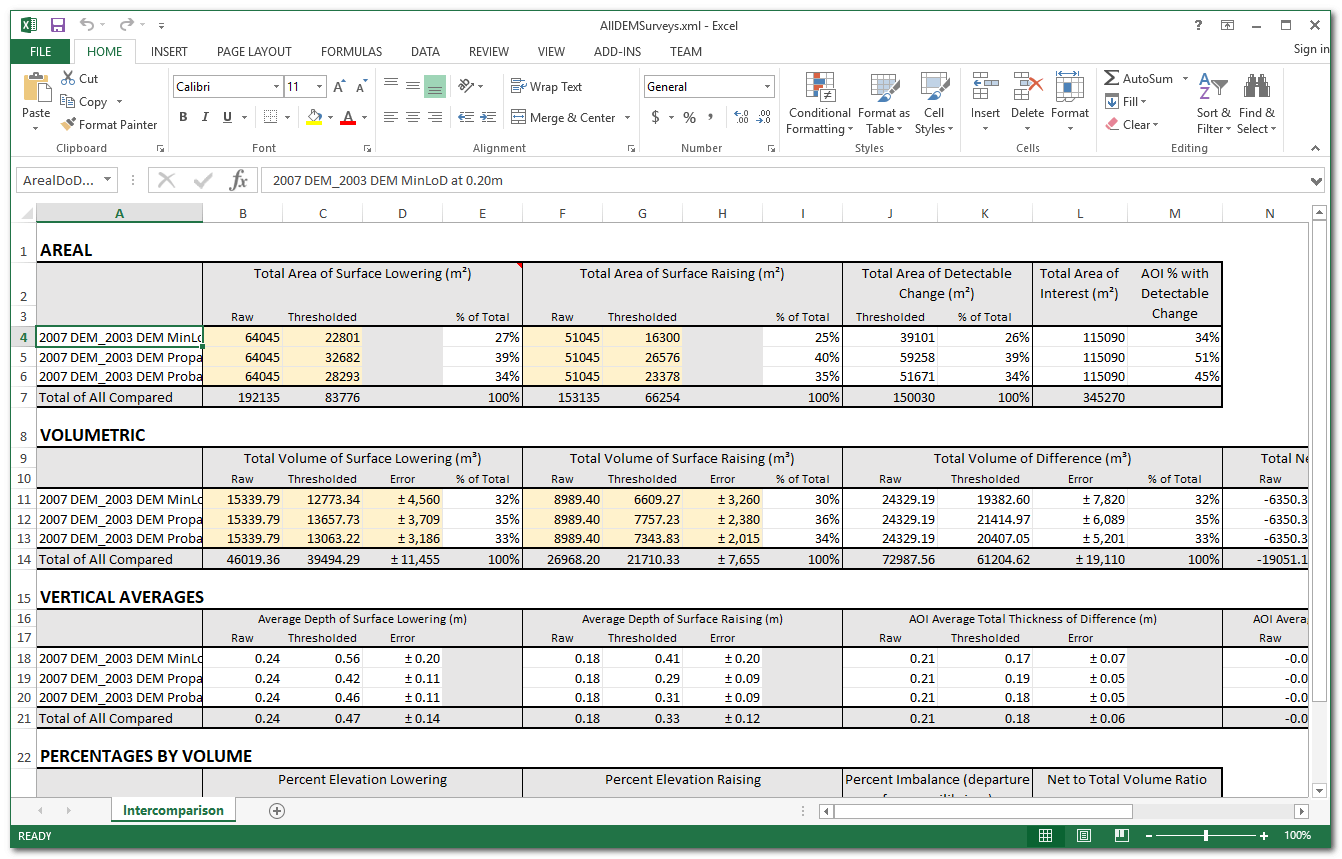Viewport: 1342px width, 859px height.
Task: Toggle Center horizontal alignment
Action: (x=412, y=117)
